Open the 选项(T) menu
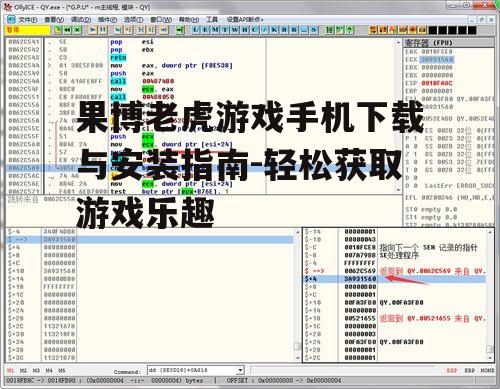 [x=134, y=20]
